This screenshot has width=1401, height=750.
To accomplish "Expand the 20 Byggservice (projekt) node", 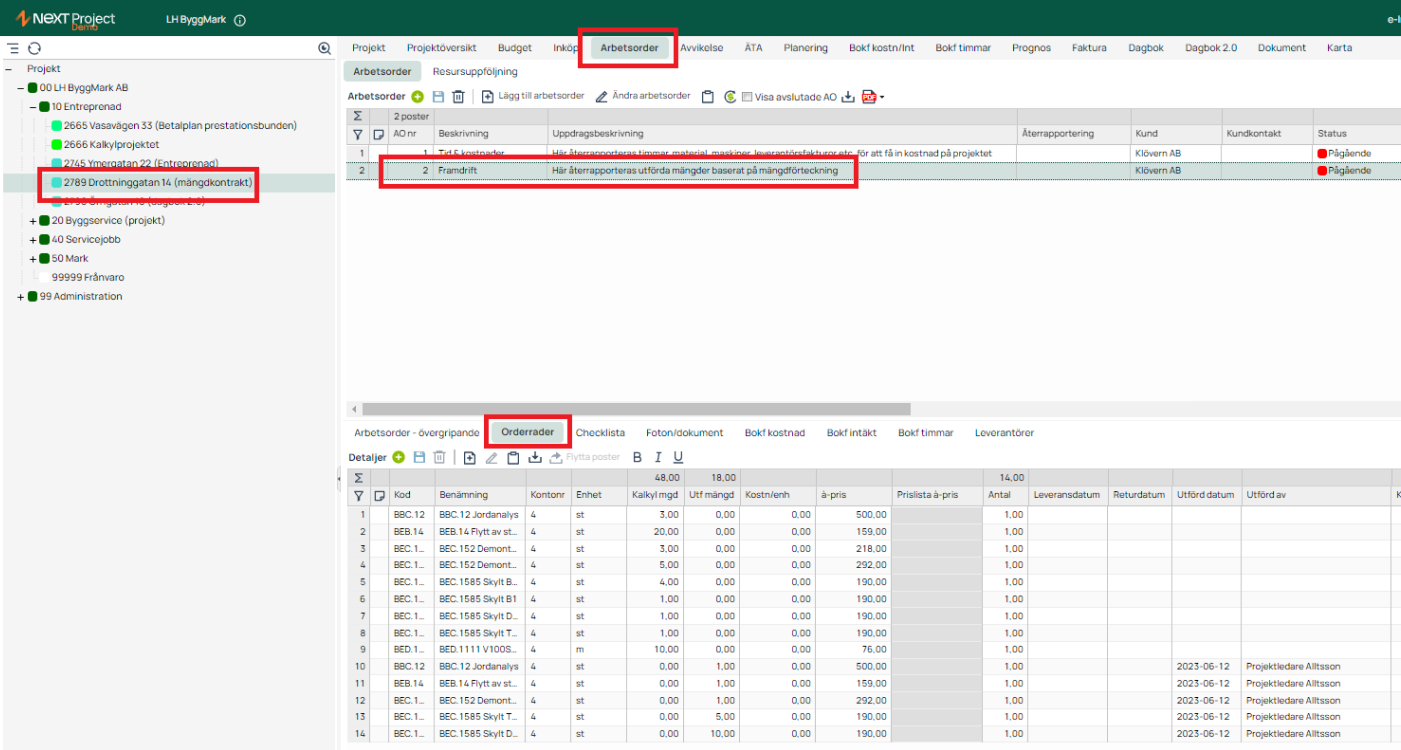I will (x=33, y=220).
